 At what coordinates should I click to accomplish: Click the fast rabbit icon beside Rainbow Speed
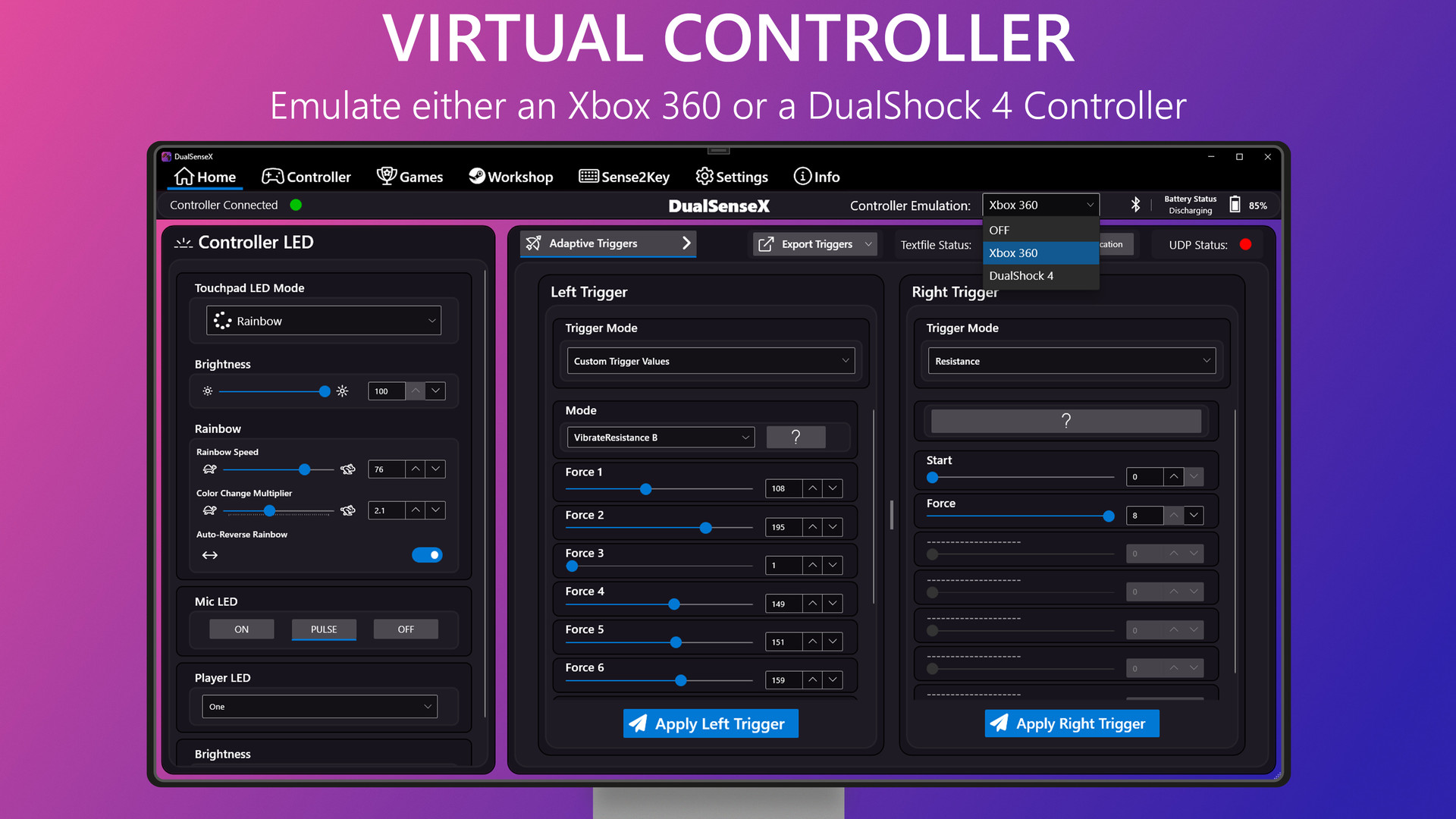[348, 469]
